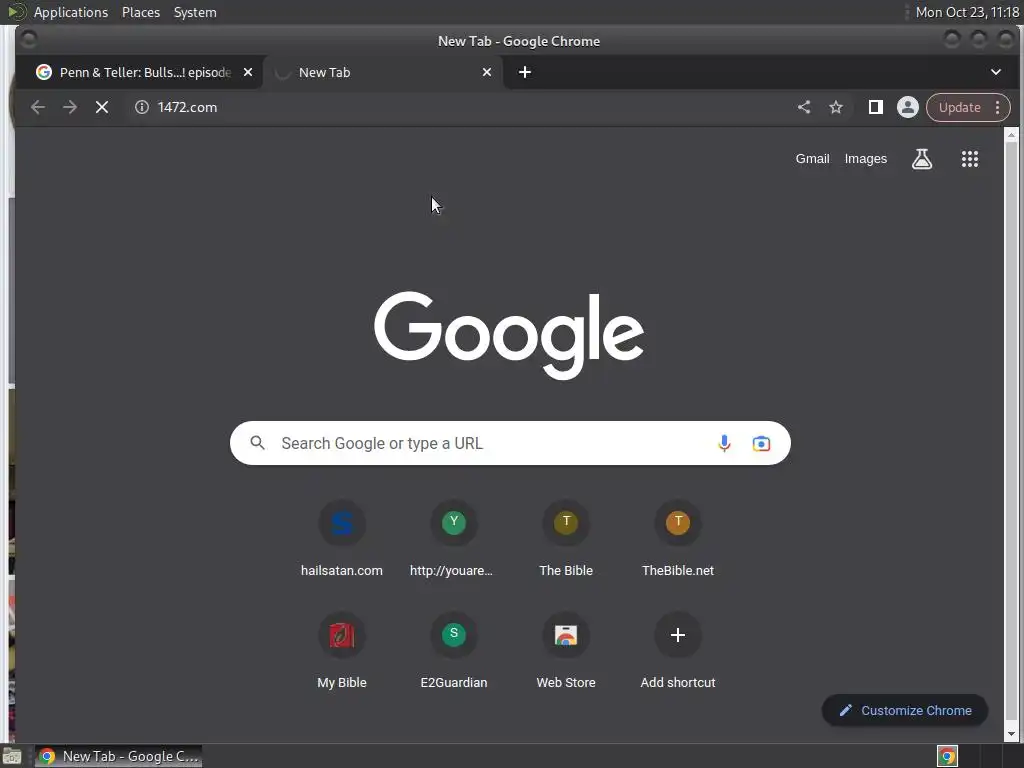The width and height of the screenshot is (1024, 768).
Task: Open site information icon beside 1472.com
Action: (142, 107)
